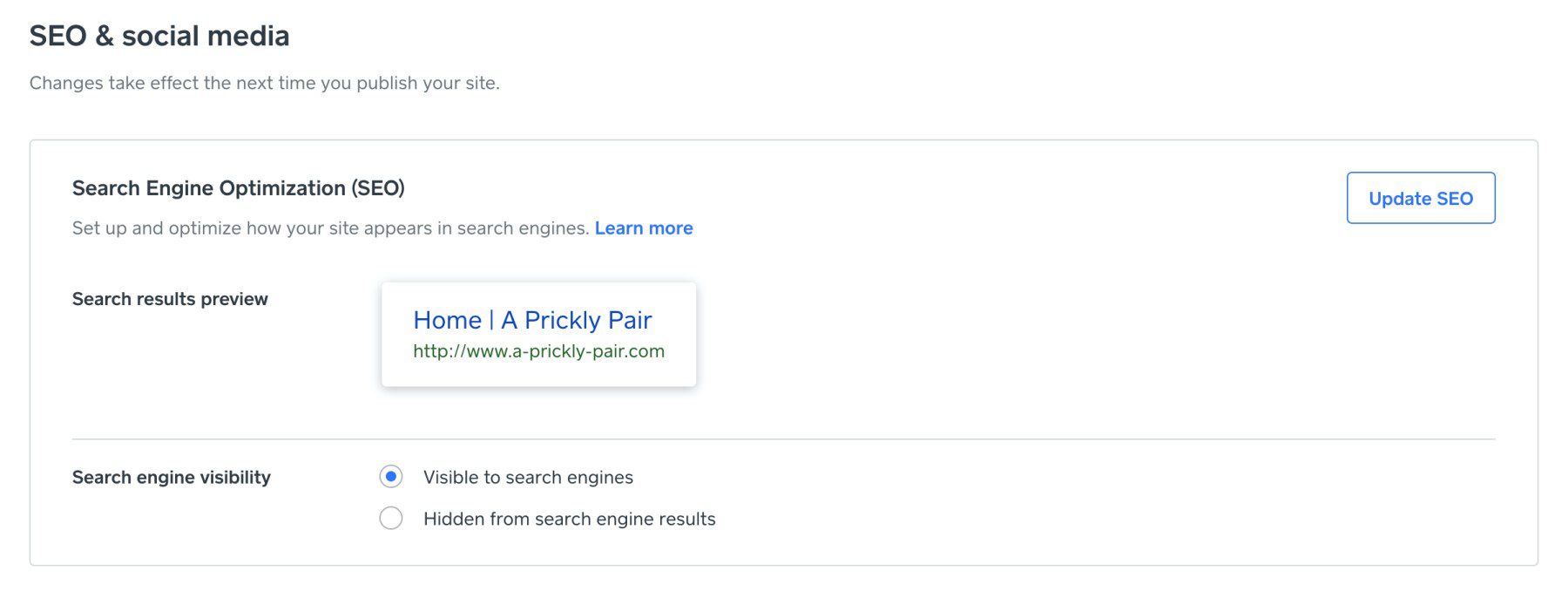Click the "Visible to search engines" option label
This screenshot has height=598, width=1568.
click(x=528, y=477)
